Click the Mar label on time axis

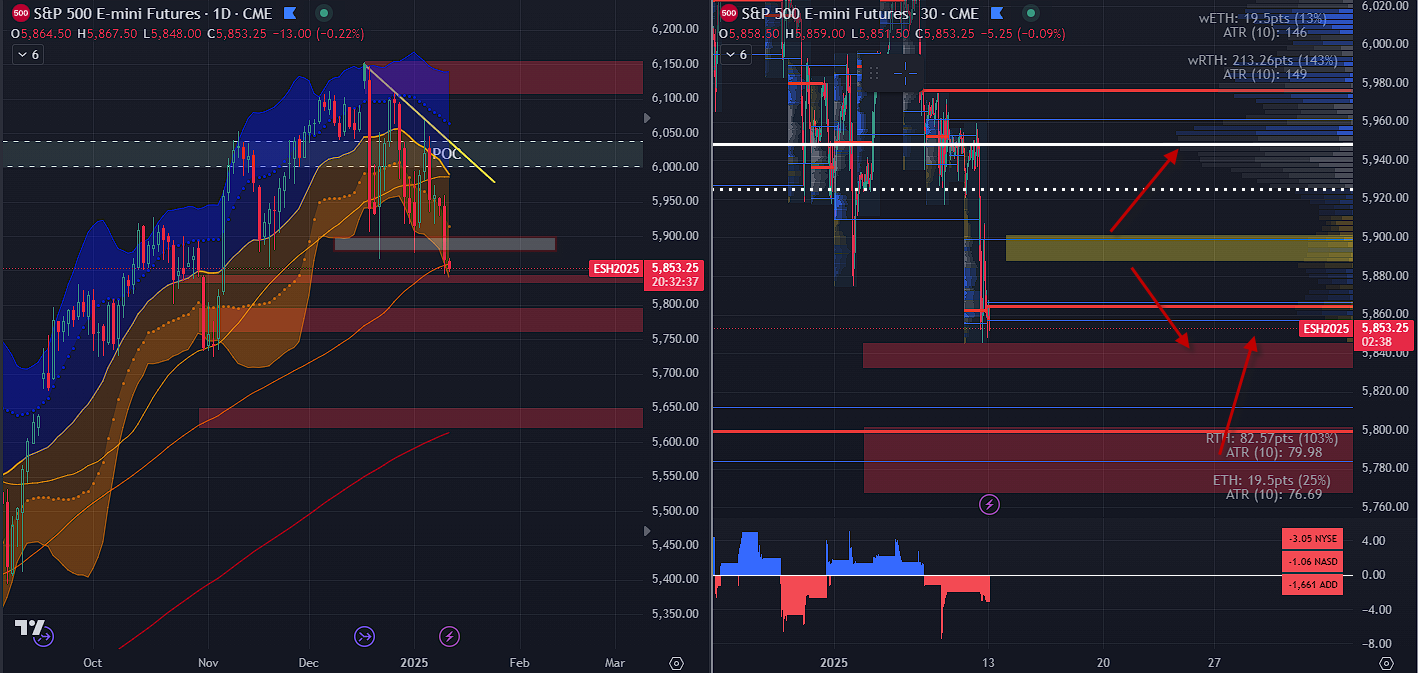(x=615, y=663)
